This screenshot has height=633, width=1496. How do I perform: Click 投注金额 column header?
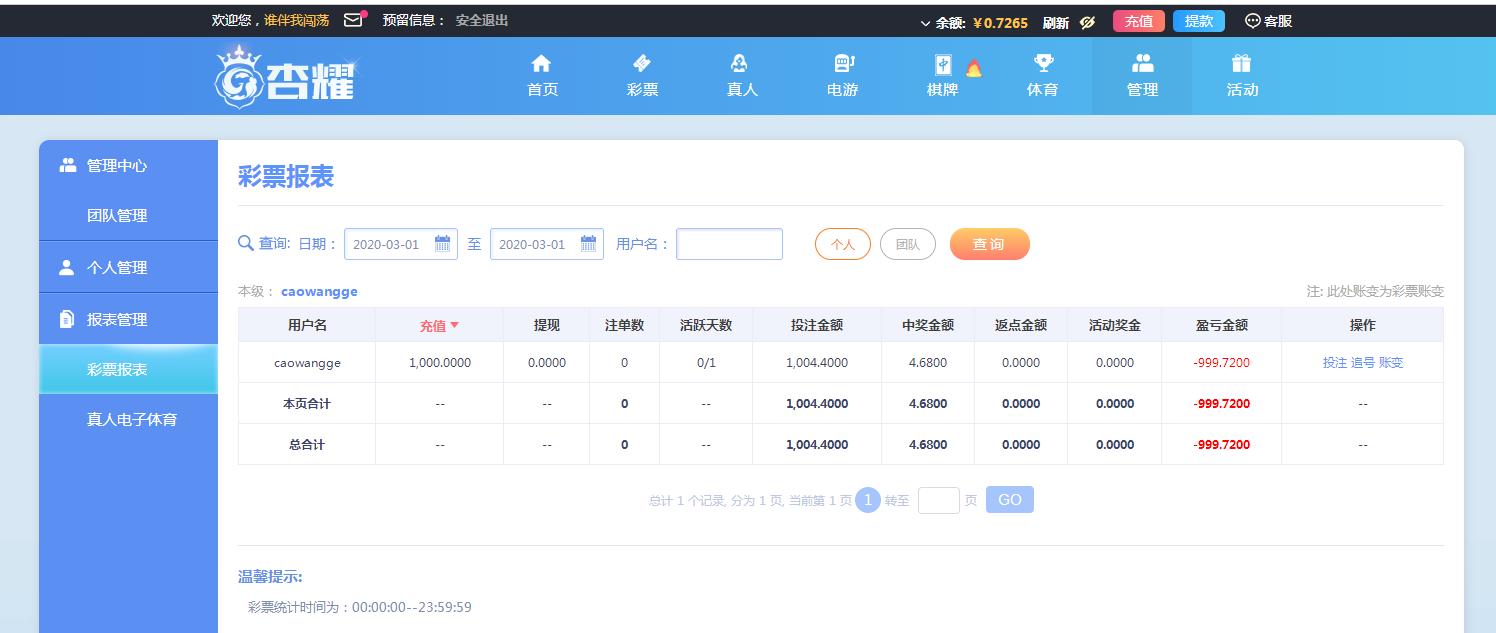coord(816,325)
